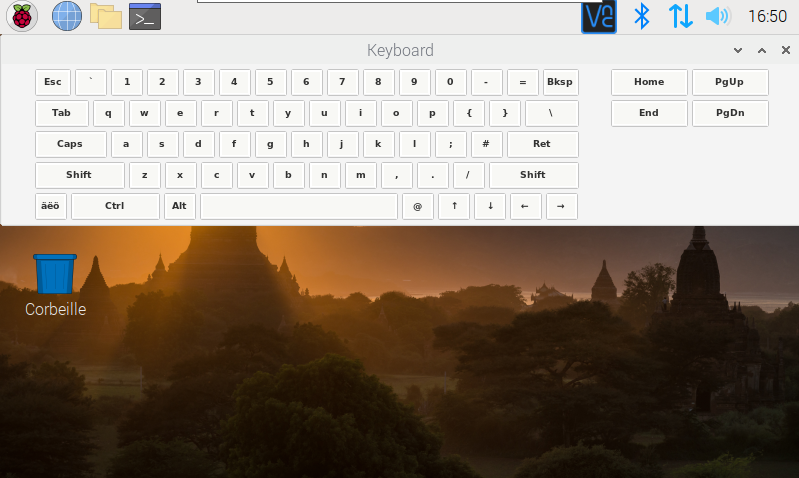
Task: Tap the space bar key
Action: tap(299, 206)
